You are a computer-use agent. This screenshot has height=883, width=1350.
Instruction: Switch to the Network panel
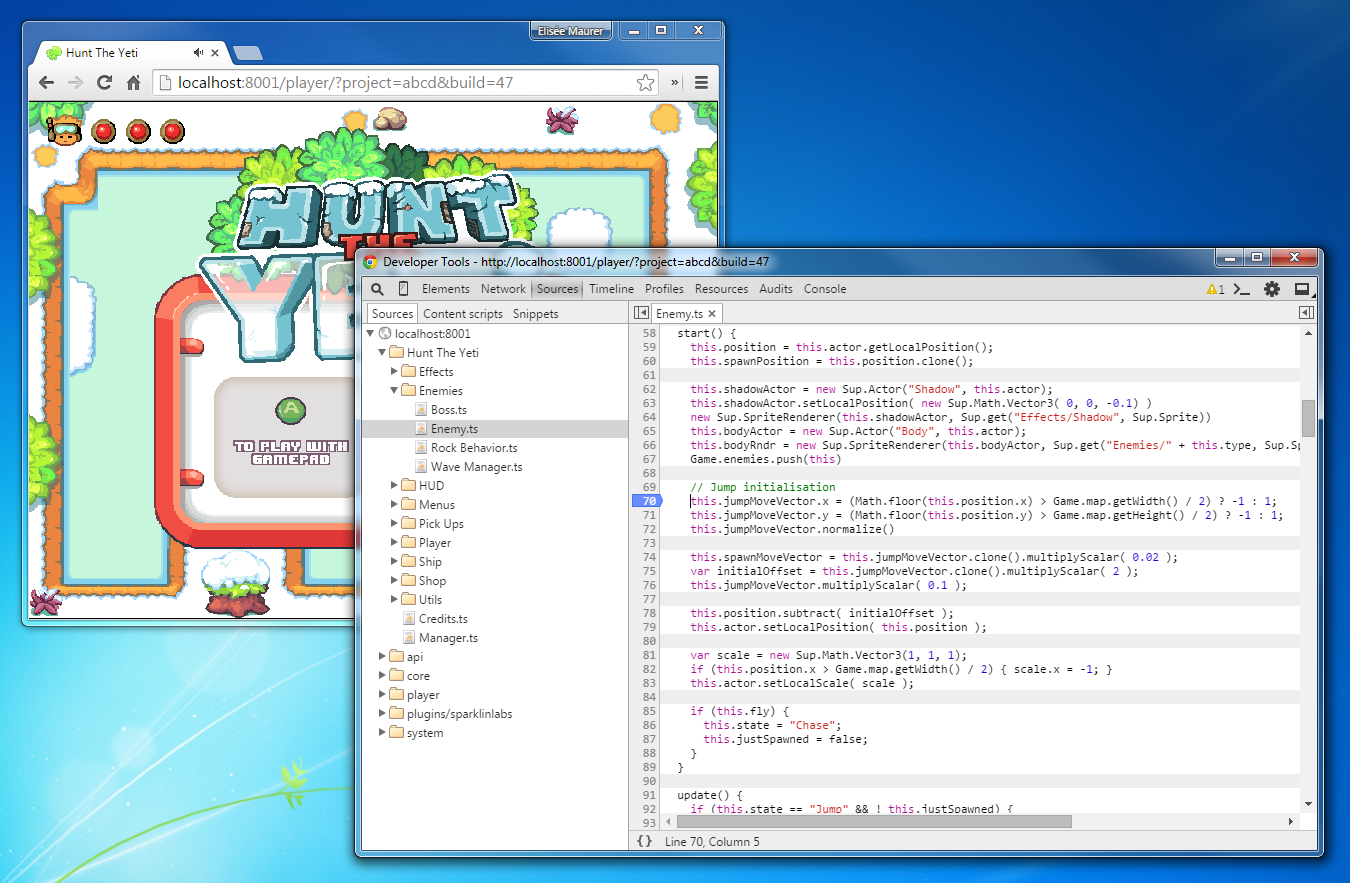click(503, 289)
